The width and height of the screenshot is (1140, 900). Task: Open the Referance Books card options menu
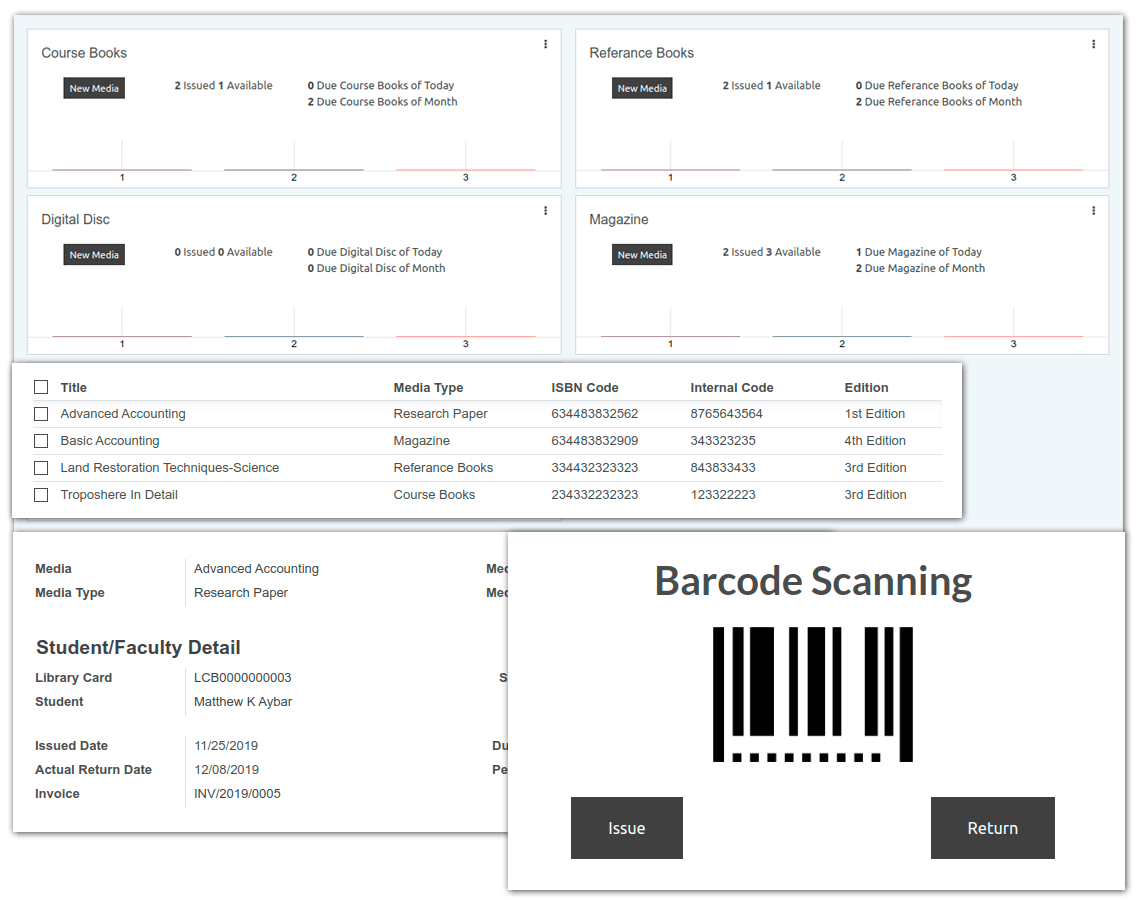(x=1093, y=44)
